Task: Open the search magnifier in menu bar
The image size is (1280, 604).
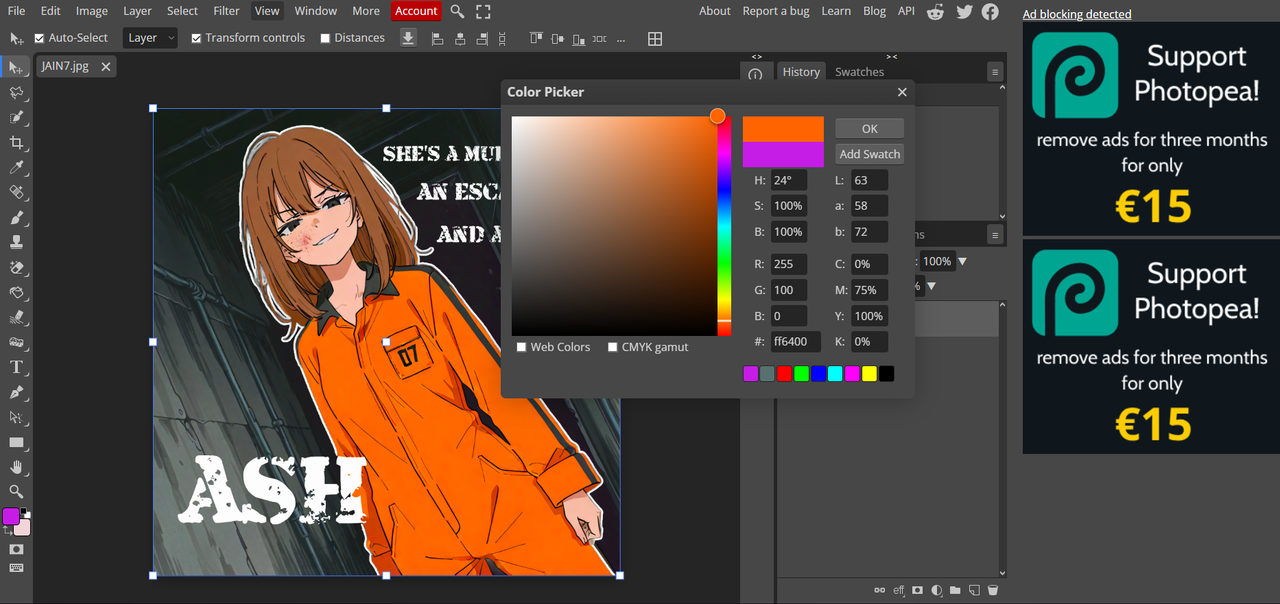Action: [x=457, y=11]
